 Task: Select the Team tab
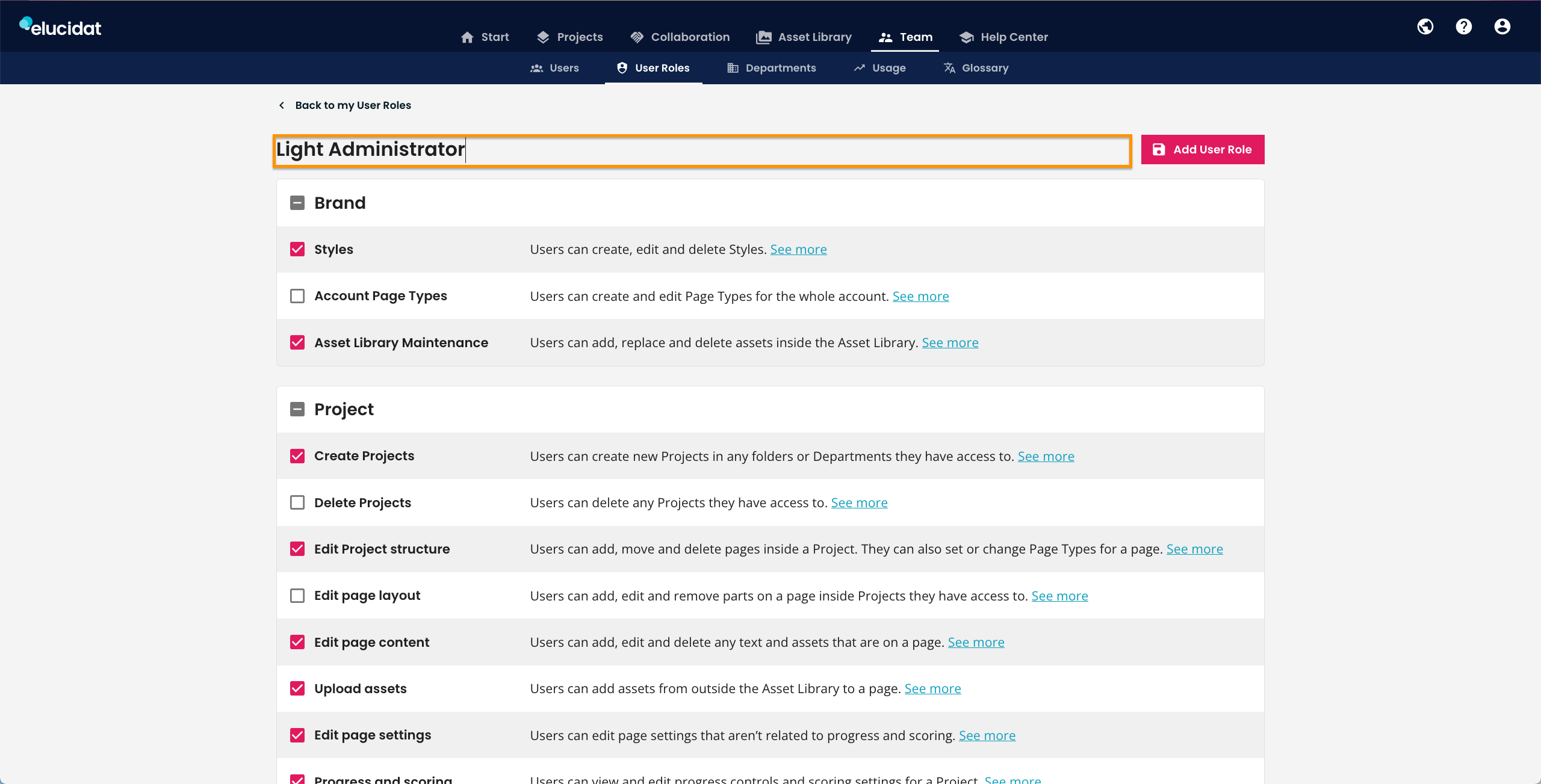pos(905,37)
